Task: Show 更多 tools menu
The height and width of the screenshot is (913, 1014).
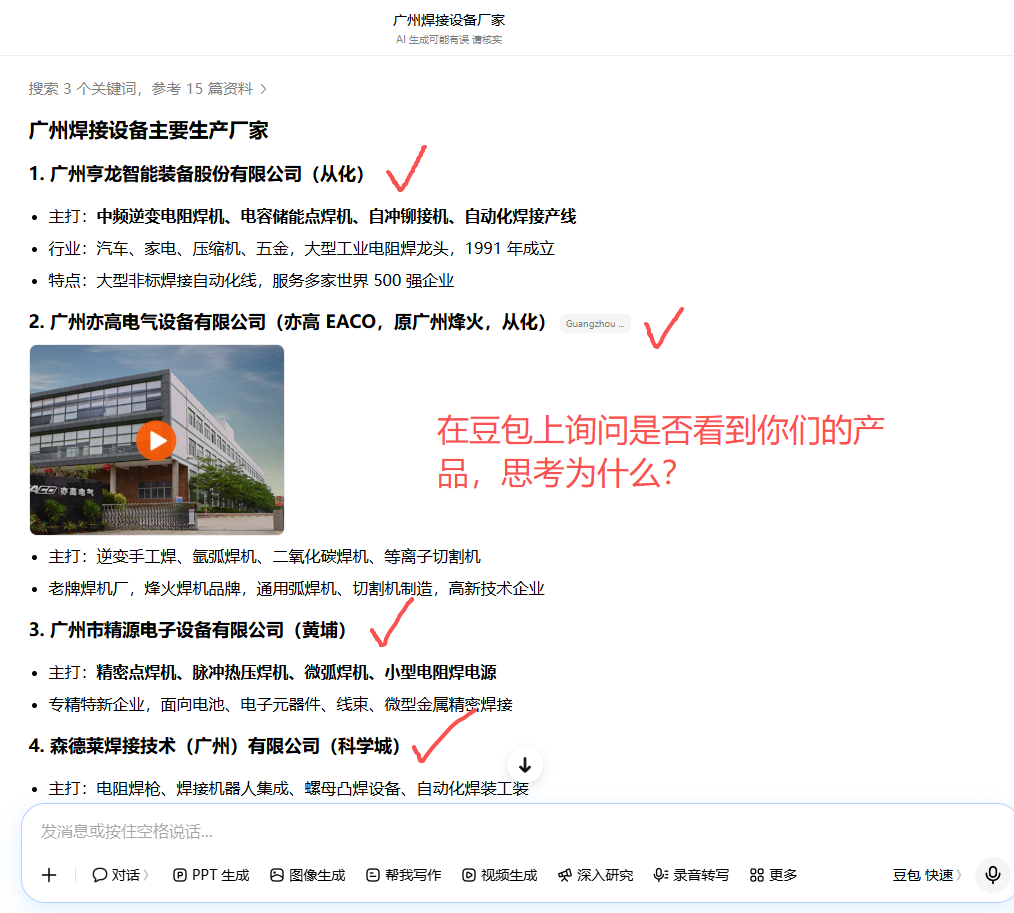Action: tap(773, 875)
